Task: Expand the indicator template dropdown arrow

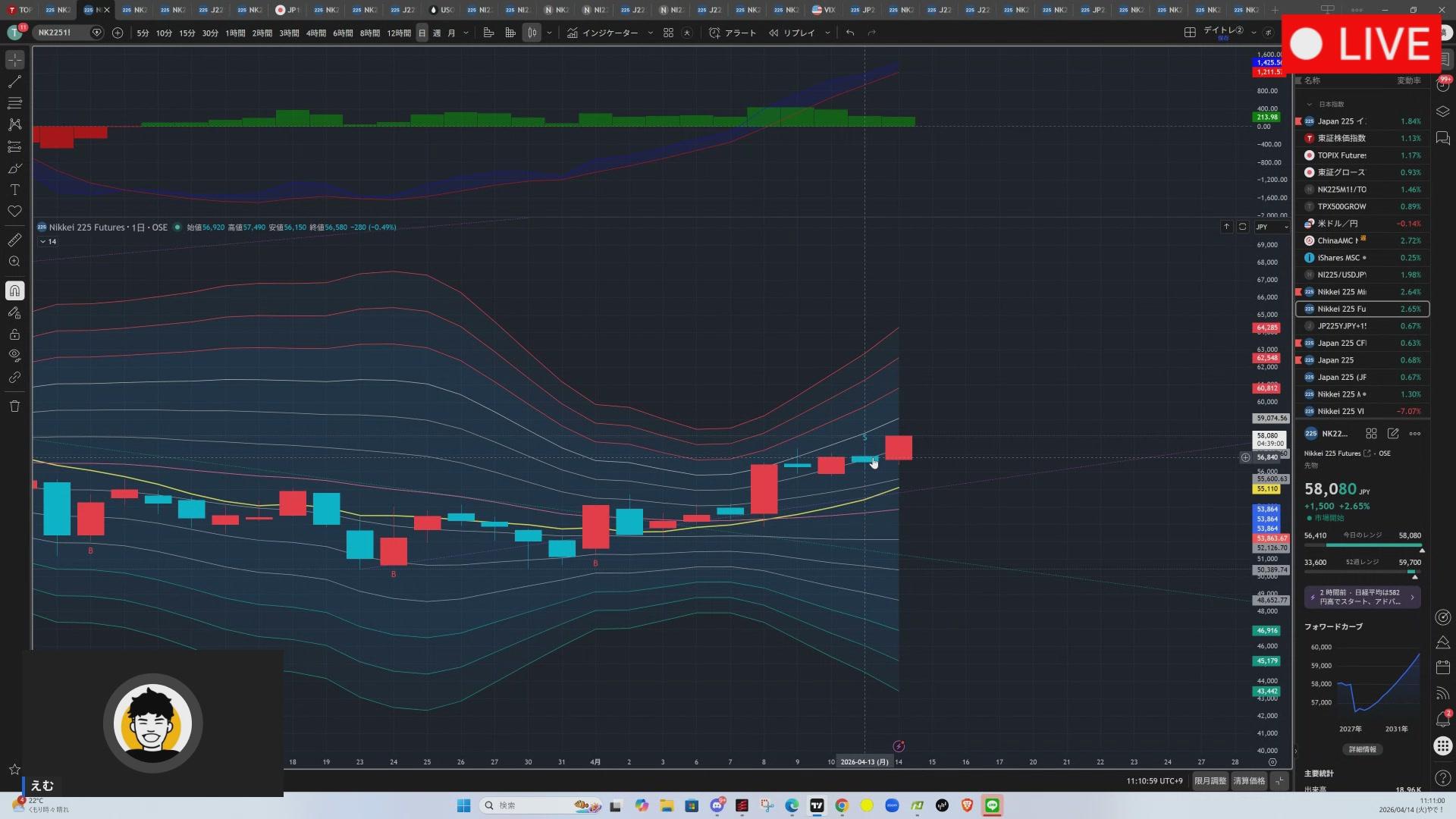Action: coord(650,33)
